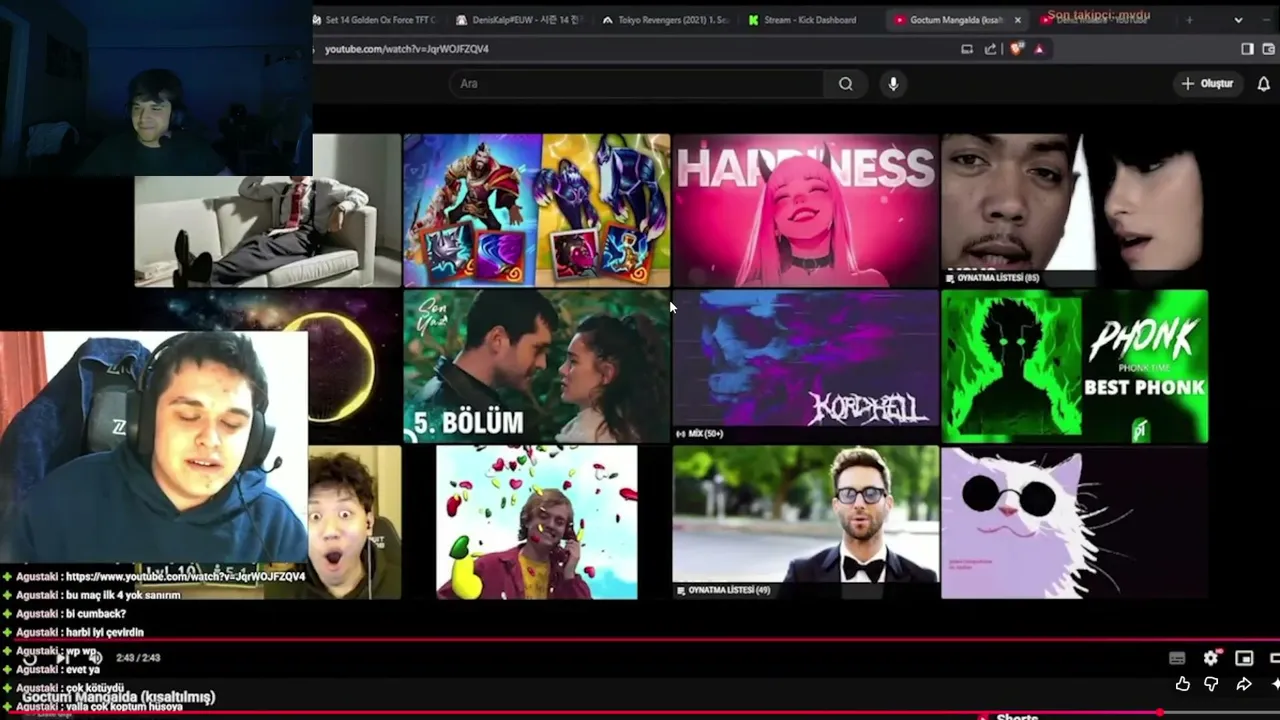Open the white cat with sunglasses thumbnail
The width and height of the screenshot is (1280, 720).
[x=1075, y=522]
